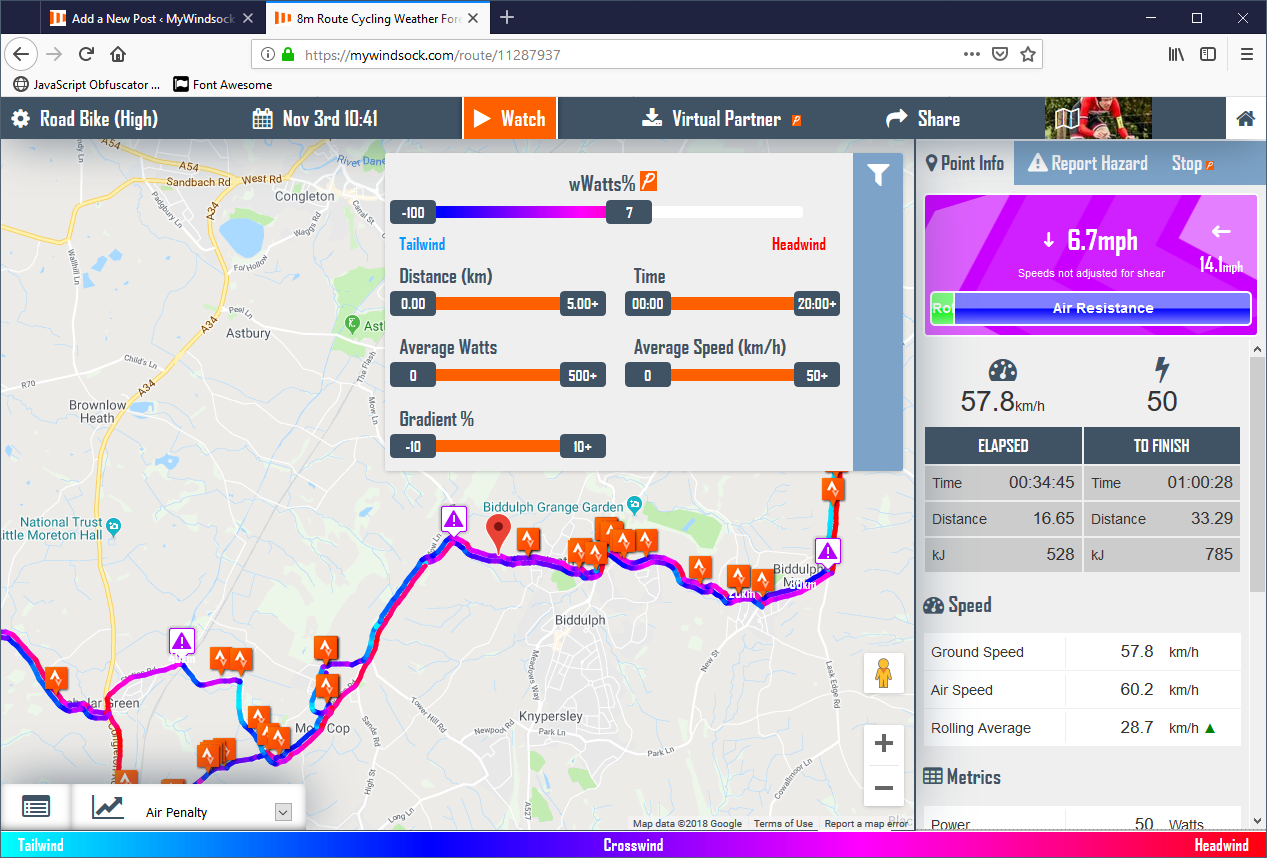Zoom out on the map
1267x858 pixels.
point(883,788)
